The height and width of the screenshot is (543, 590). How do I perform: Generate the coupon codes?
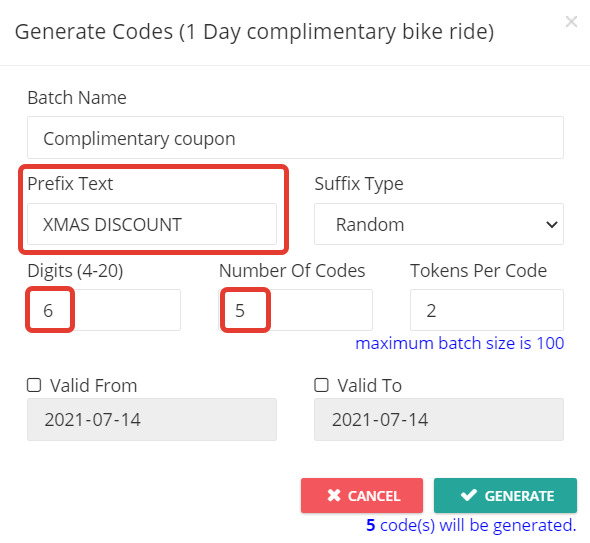pos(505,496)
